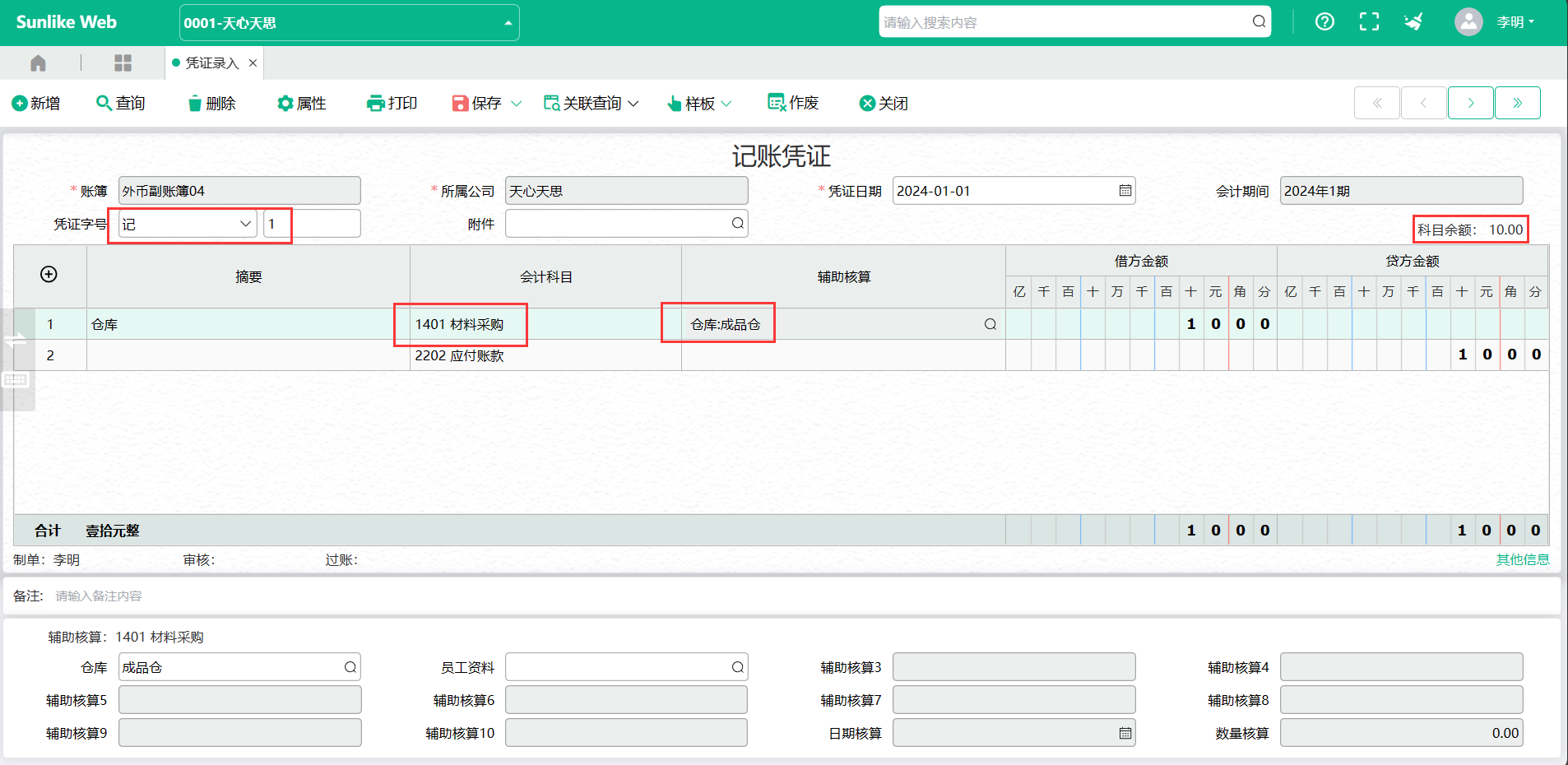Select 1401 材料采购 account cell
Image resolution: width=1568 pixels, height=765 pixels.
(x=545, y=324)
